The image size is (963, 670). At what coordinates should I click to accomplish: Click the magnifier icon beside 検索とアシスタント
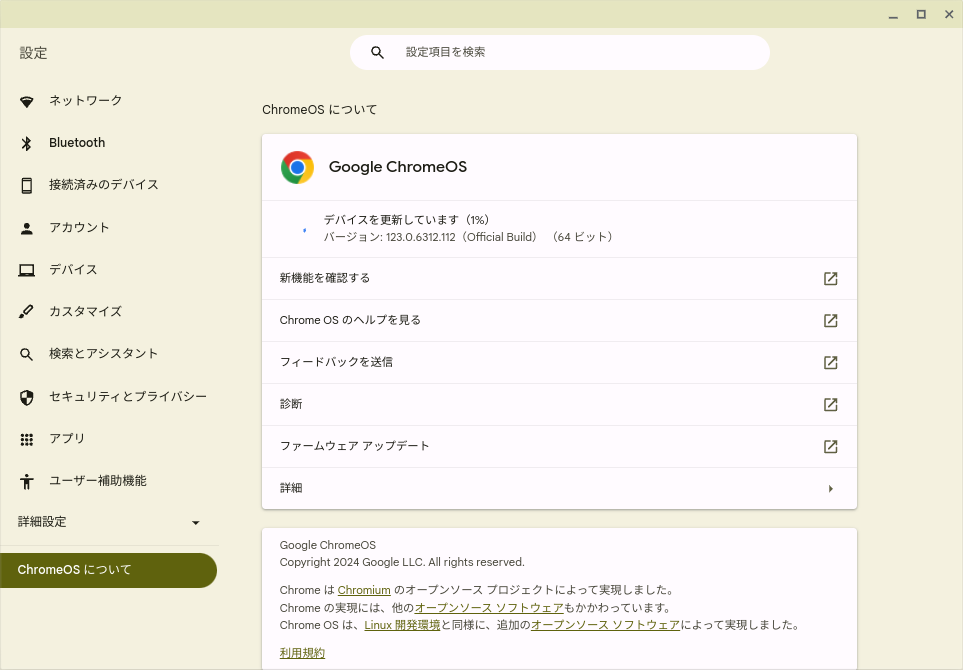pos(26,354)
